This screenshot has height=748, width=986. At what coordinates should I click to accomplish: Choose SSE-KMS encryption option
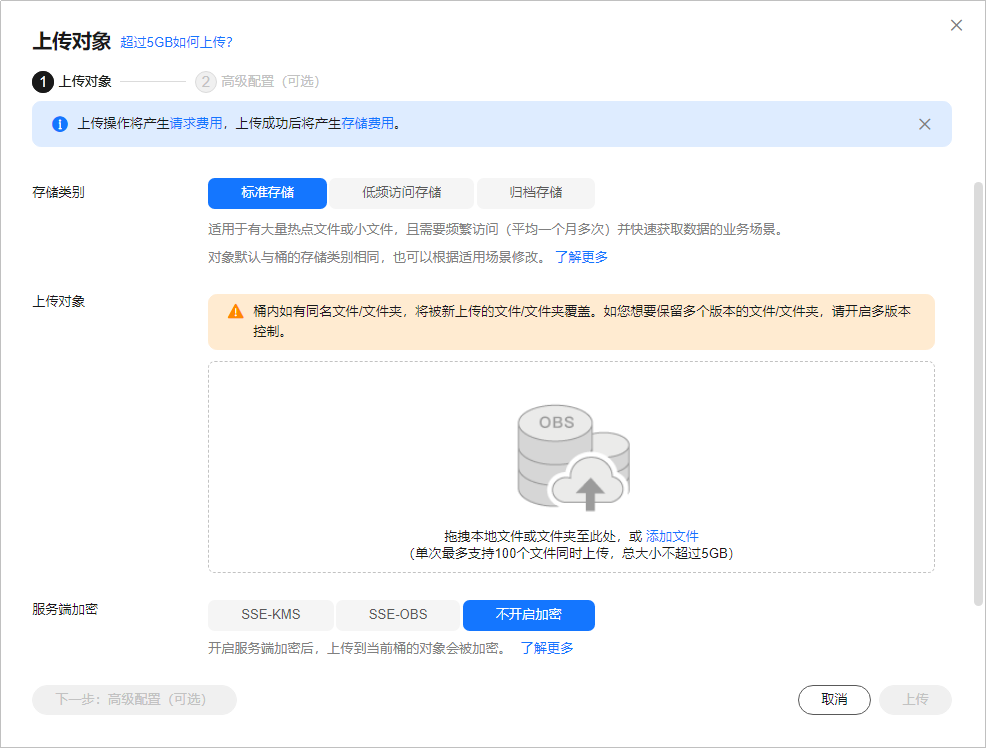[x=271, y=615]
